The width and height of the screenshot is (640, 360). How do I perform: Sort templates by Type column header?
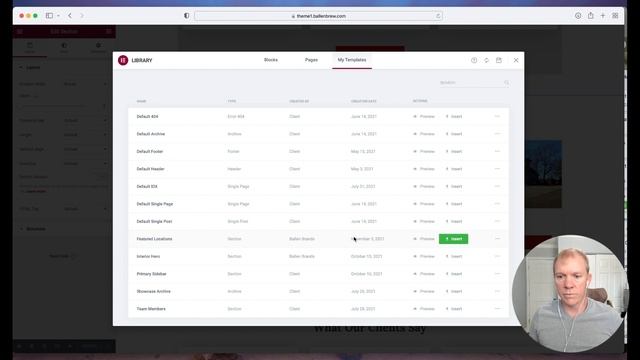pos(232,101)
